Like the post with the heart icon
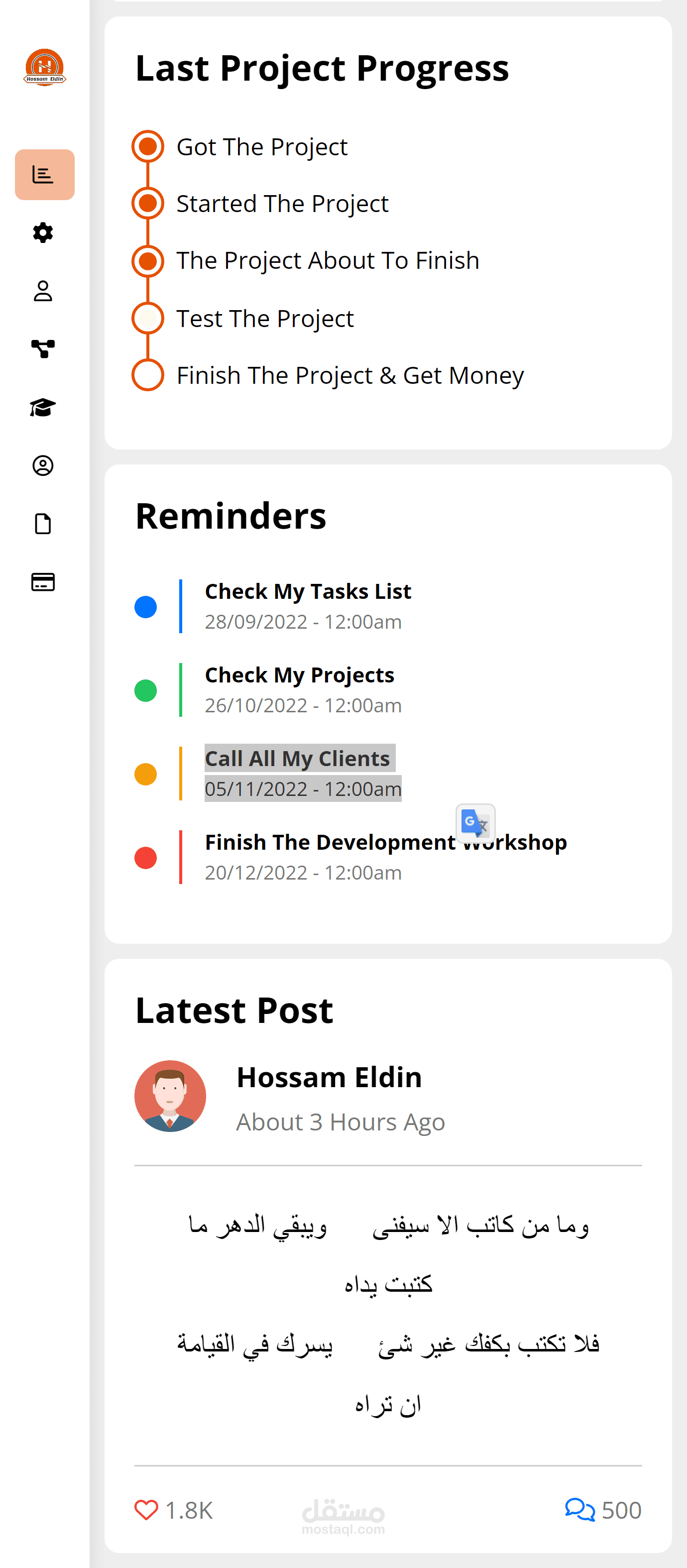 click(x=146, y=1510)
